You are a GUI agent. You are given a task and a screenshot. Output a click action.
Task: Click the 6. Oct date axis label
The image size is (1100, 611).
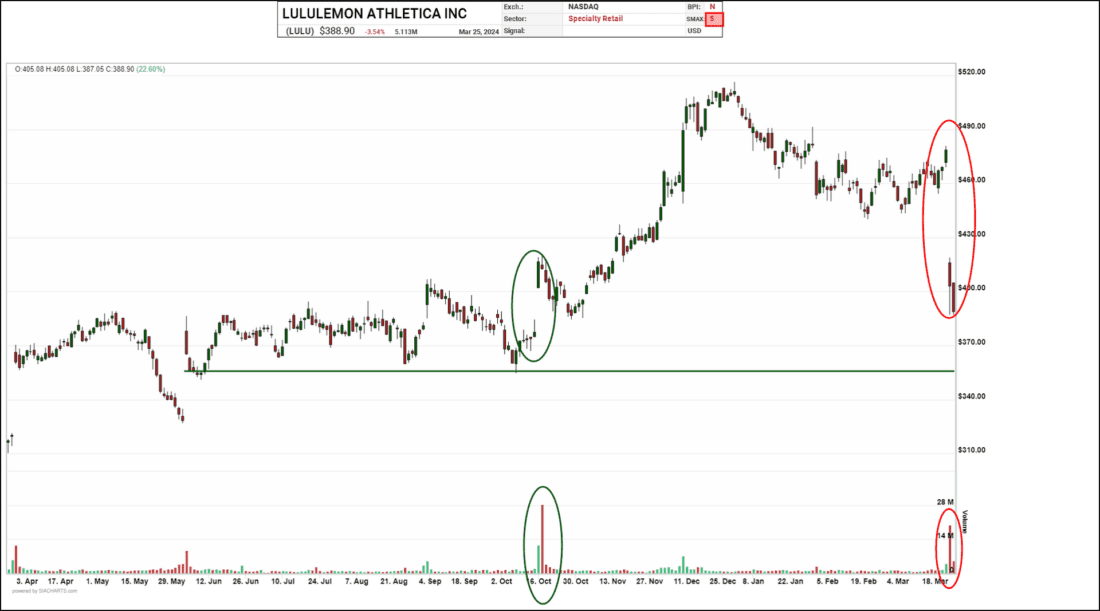pos(541,580)
